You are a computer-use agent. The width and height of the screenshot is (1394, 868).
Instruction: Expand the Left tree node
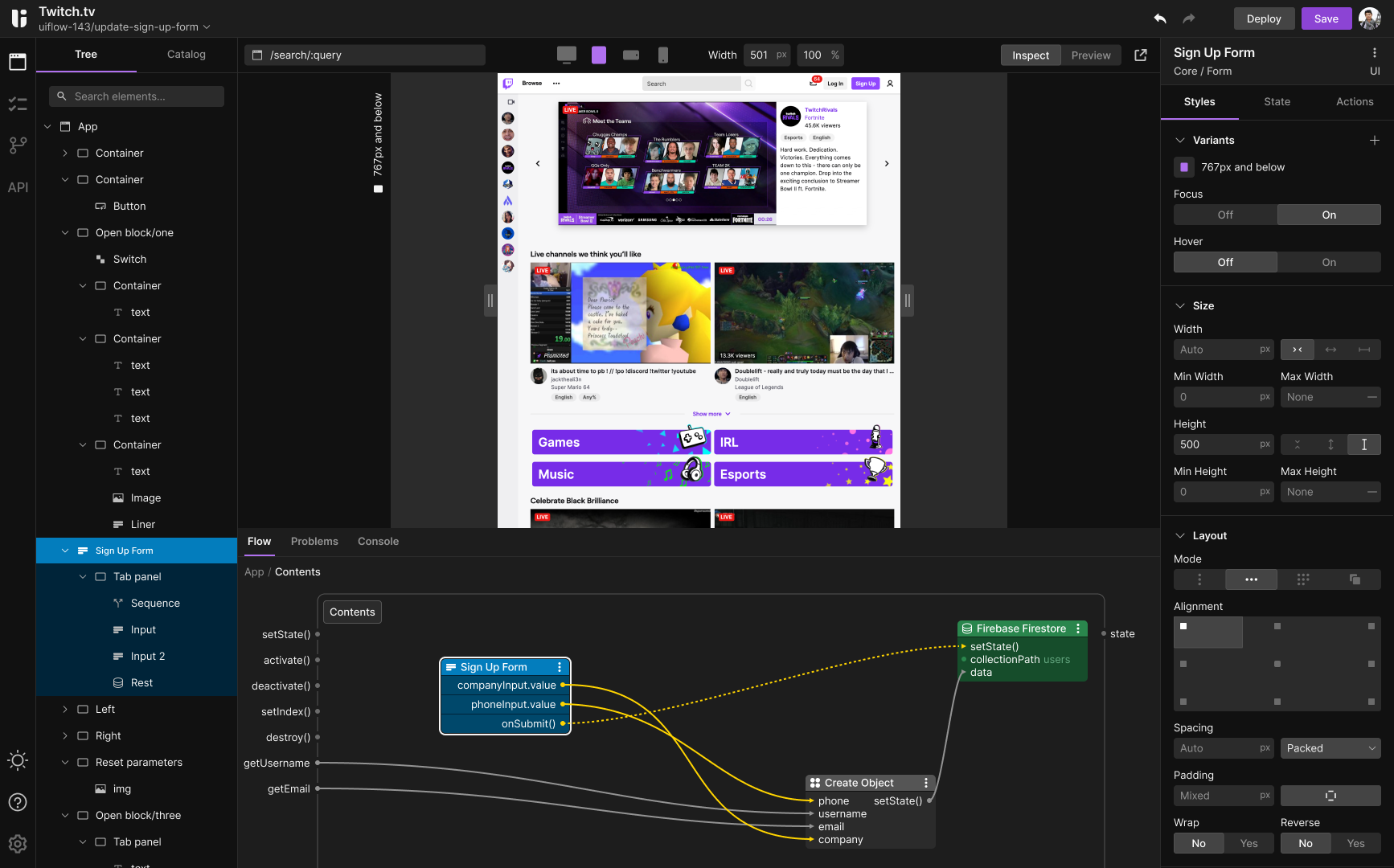coord(65,709)
